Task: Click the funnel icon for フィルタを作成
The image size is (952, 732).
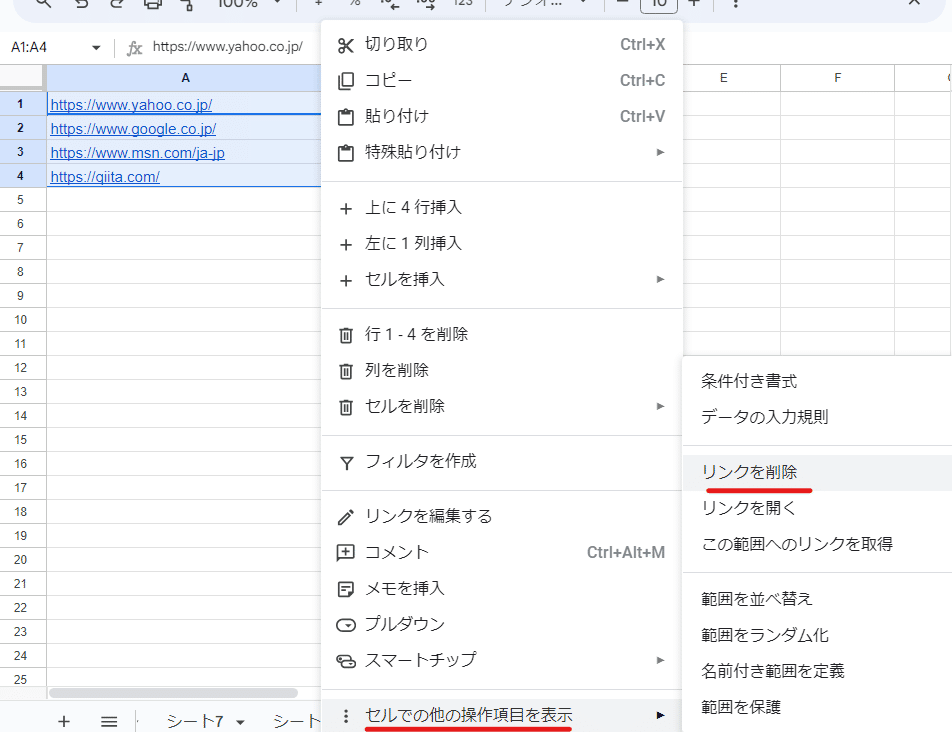Action: (346, 463)
